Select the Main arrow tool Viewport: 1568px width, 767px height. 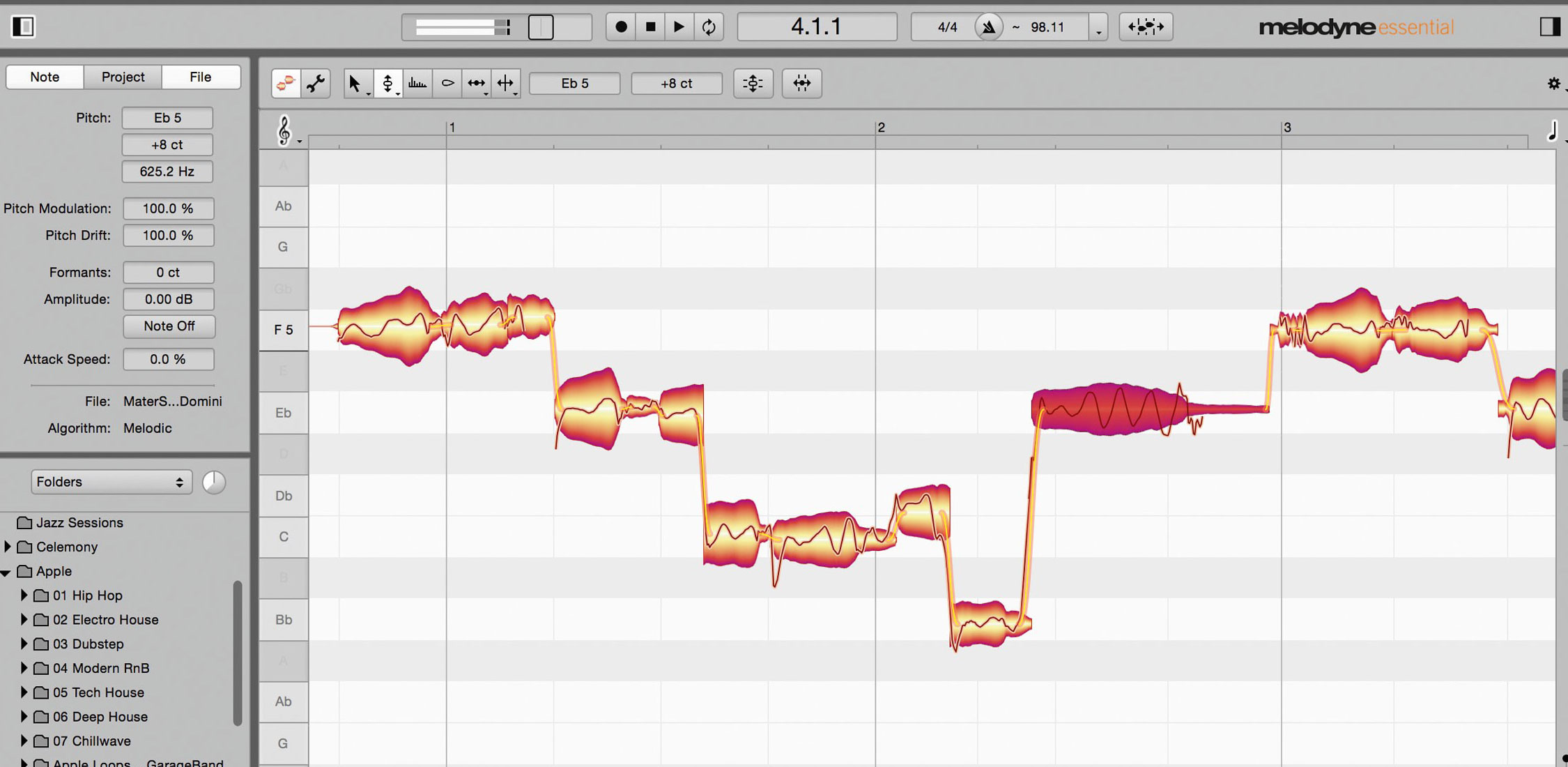pyautogui.click(x=355, y=84)
